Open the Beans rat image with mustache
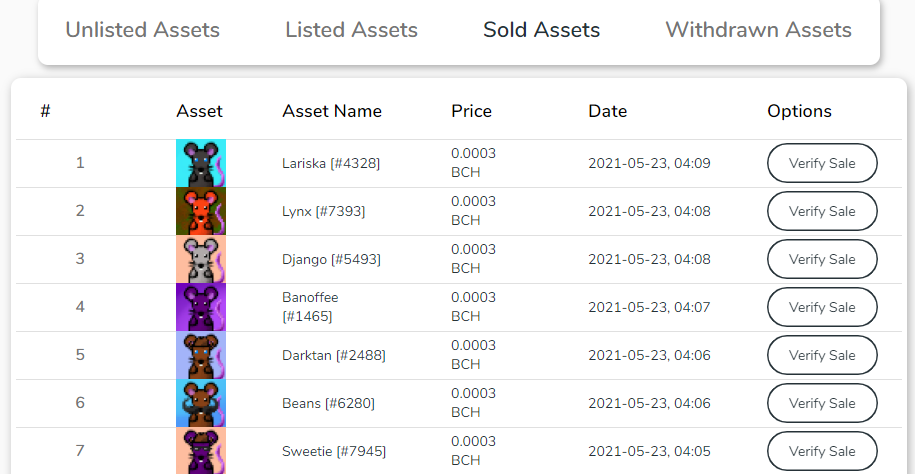This screenshot has width=915, height=474. tap(201, 403)
